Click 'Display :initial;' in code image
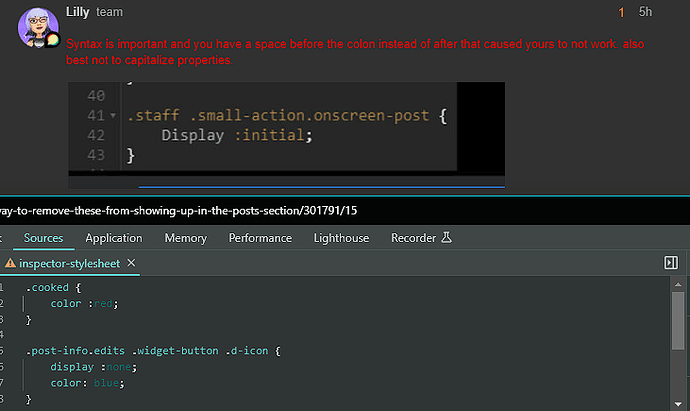 click(237, 135)
